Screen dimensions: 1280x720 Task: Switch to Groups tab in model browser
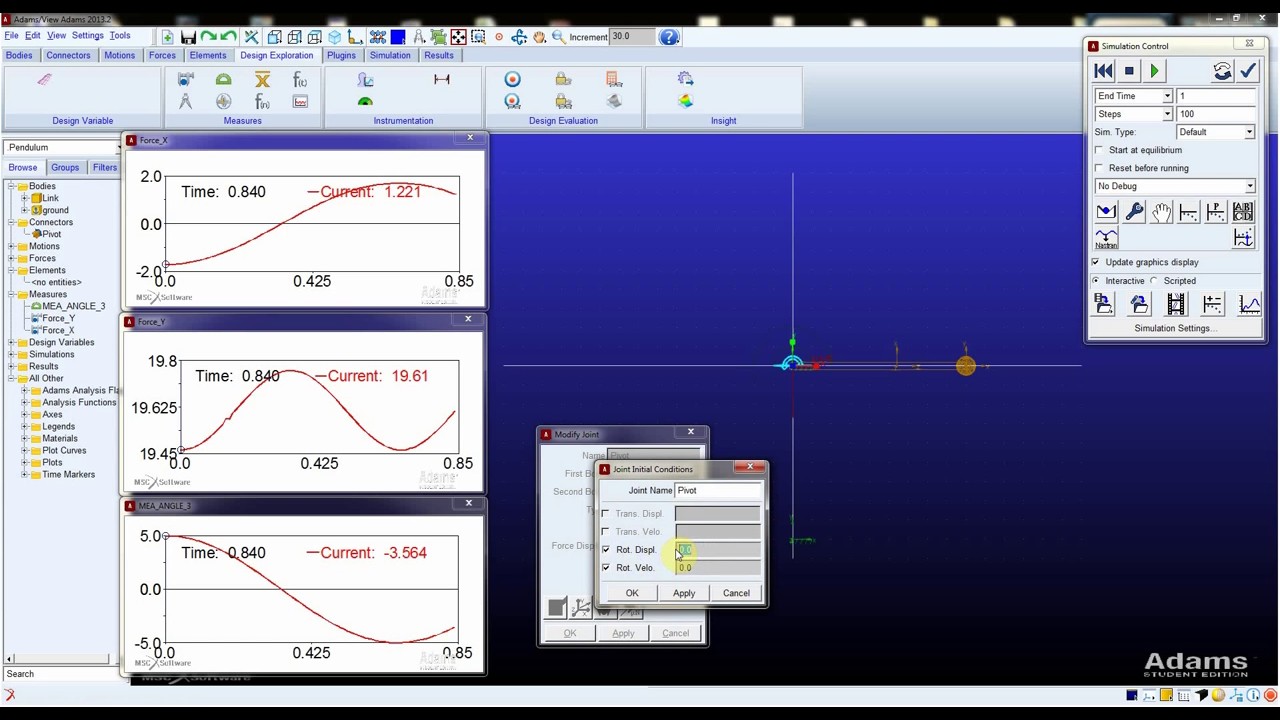[65, 167]
